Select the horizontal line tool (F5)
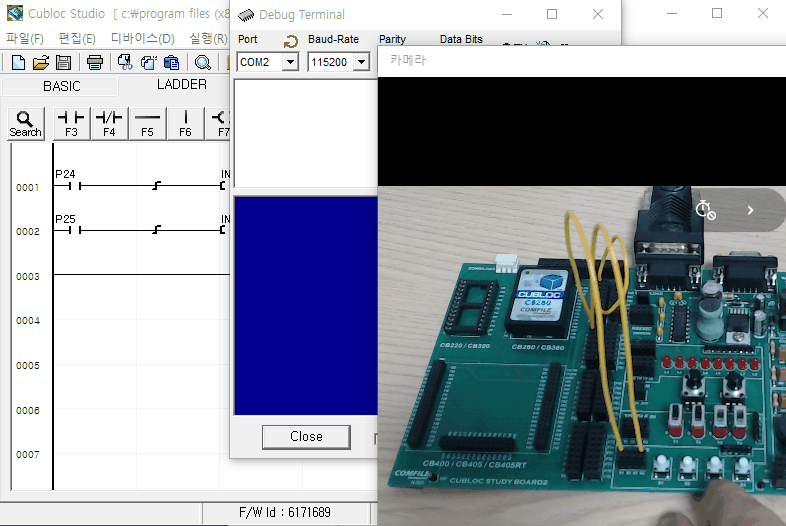This screenshot has width=786, height=526. (147, 123)
